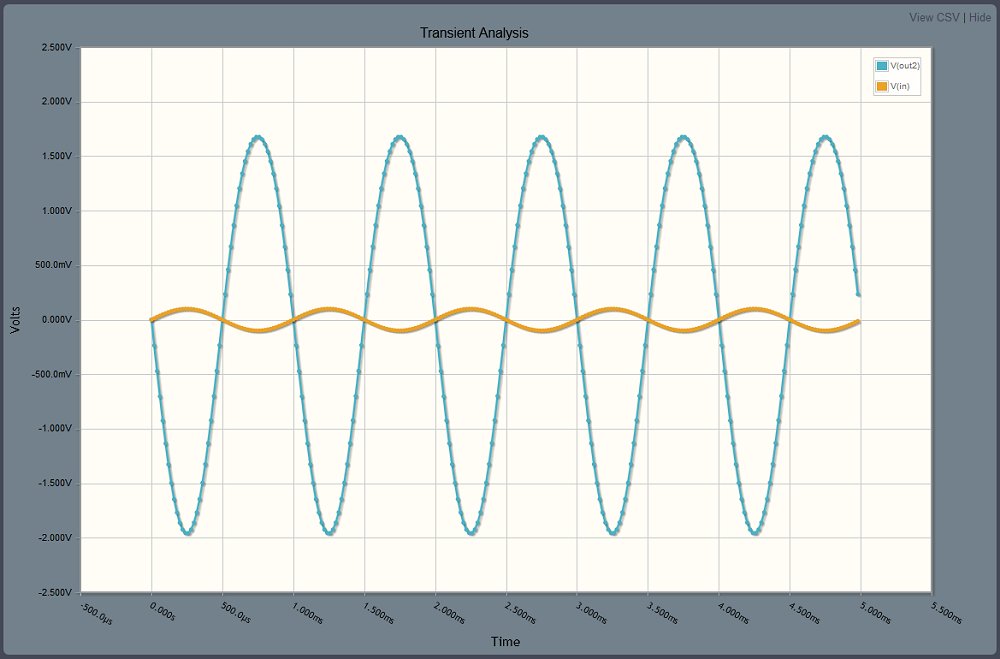Click the Hide link
The height and width of the screenshot is (659, 1000).
point(980,17)
